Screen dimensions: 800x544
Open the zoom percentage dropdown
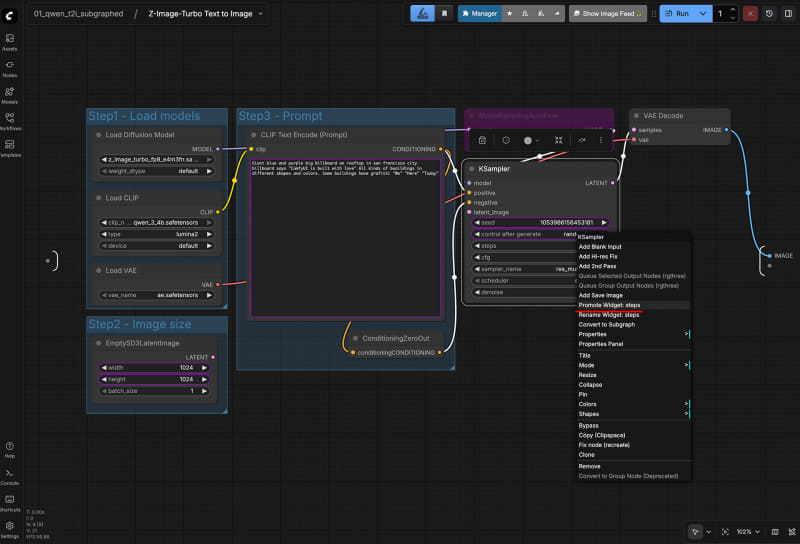point(748,532)
